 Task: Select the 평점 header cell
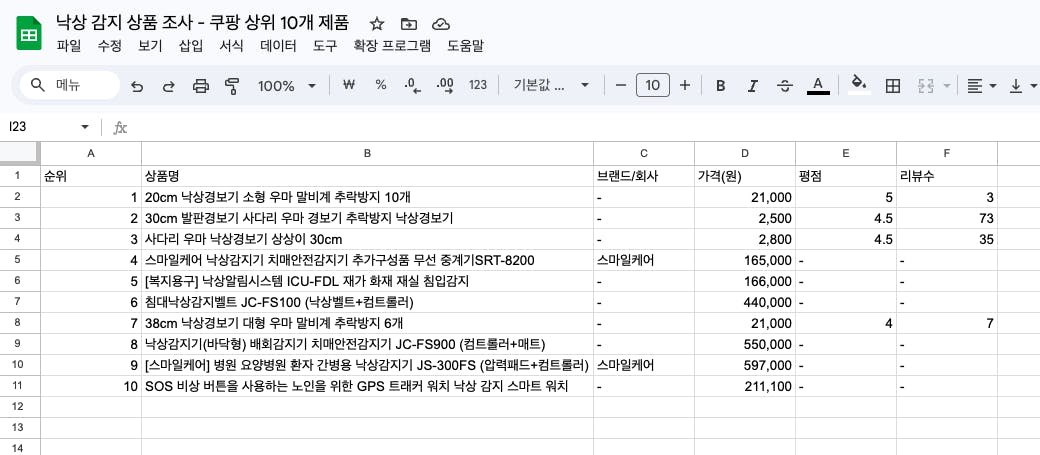[x=846, y=176]
